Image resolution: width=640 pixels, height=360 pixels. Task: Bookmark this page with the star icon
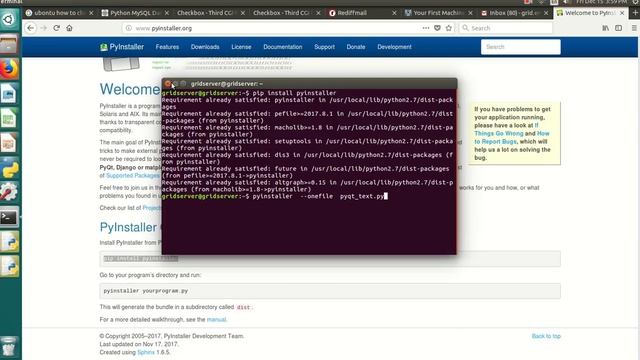[449, 28]
